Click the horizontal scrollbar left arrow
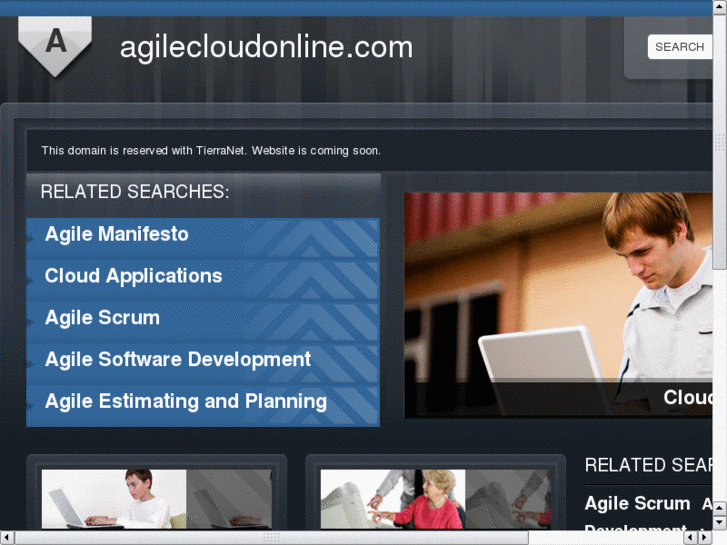 [x=6, y=538]
